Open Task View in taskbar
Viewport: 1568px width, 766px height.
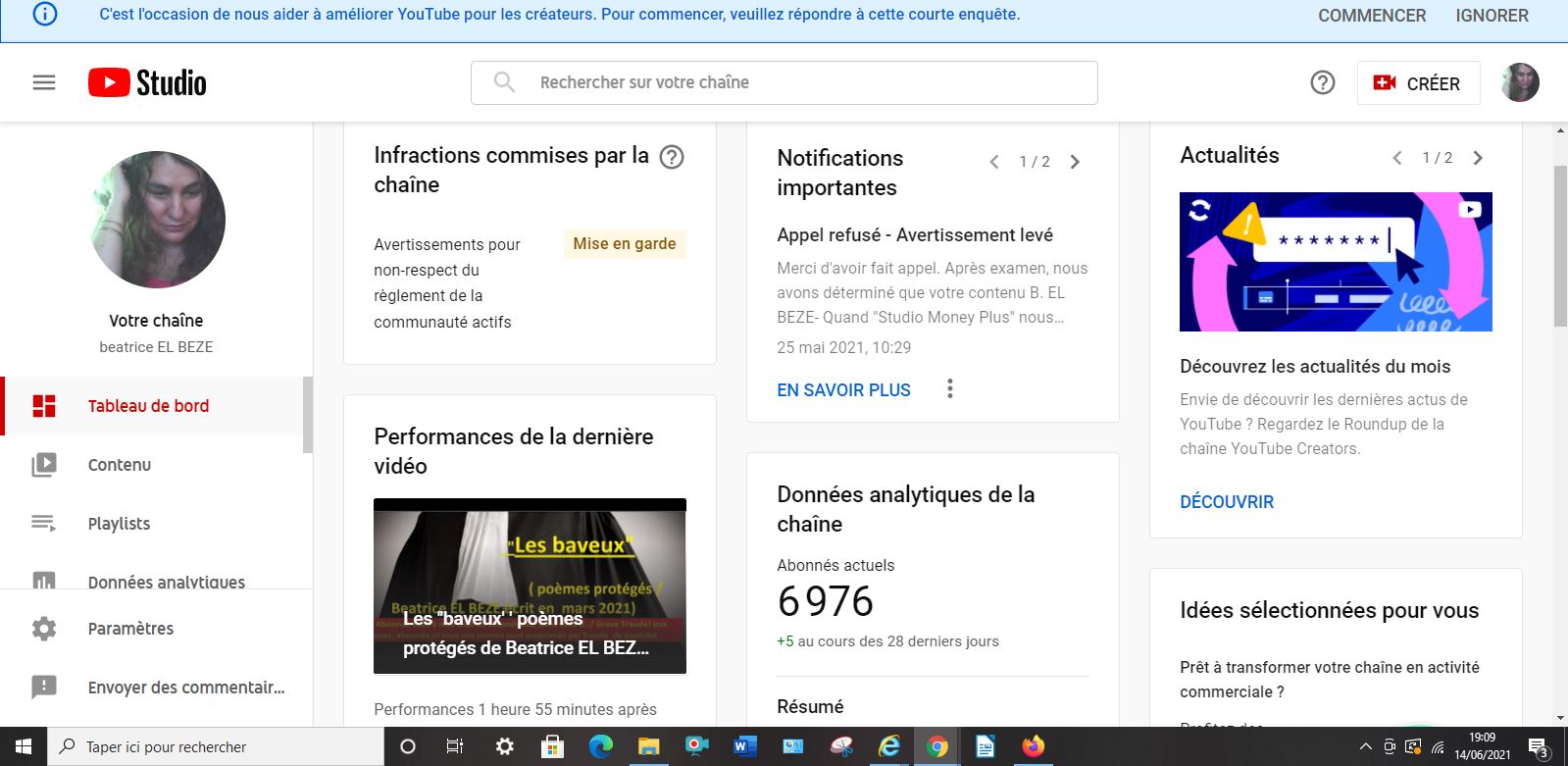coord(455,746)
